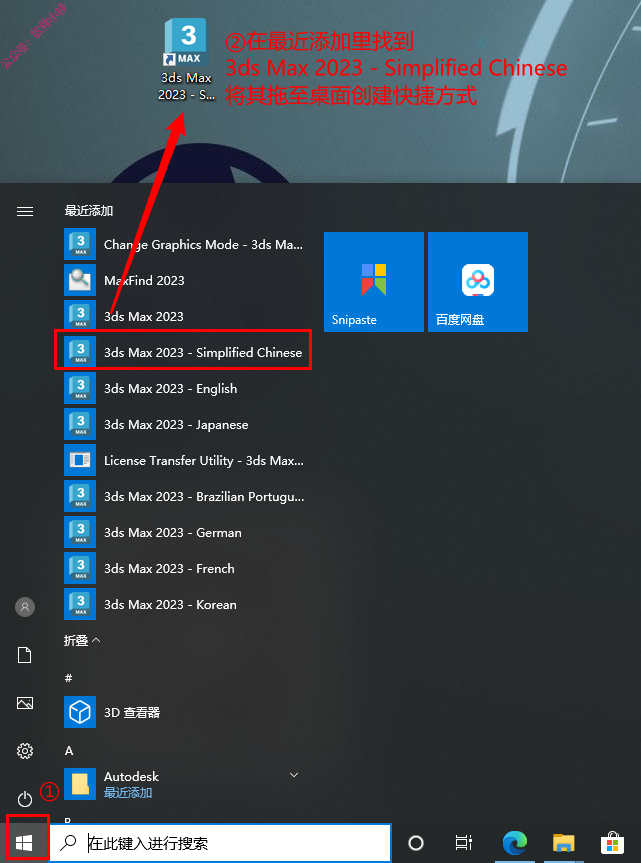Open the Autodesk folder label
641x863 pixels.
[x=131, y=777]
